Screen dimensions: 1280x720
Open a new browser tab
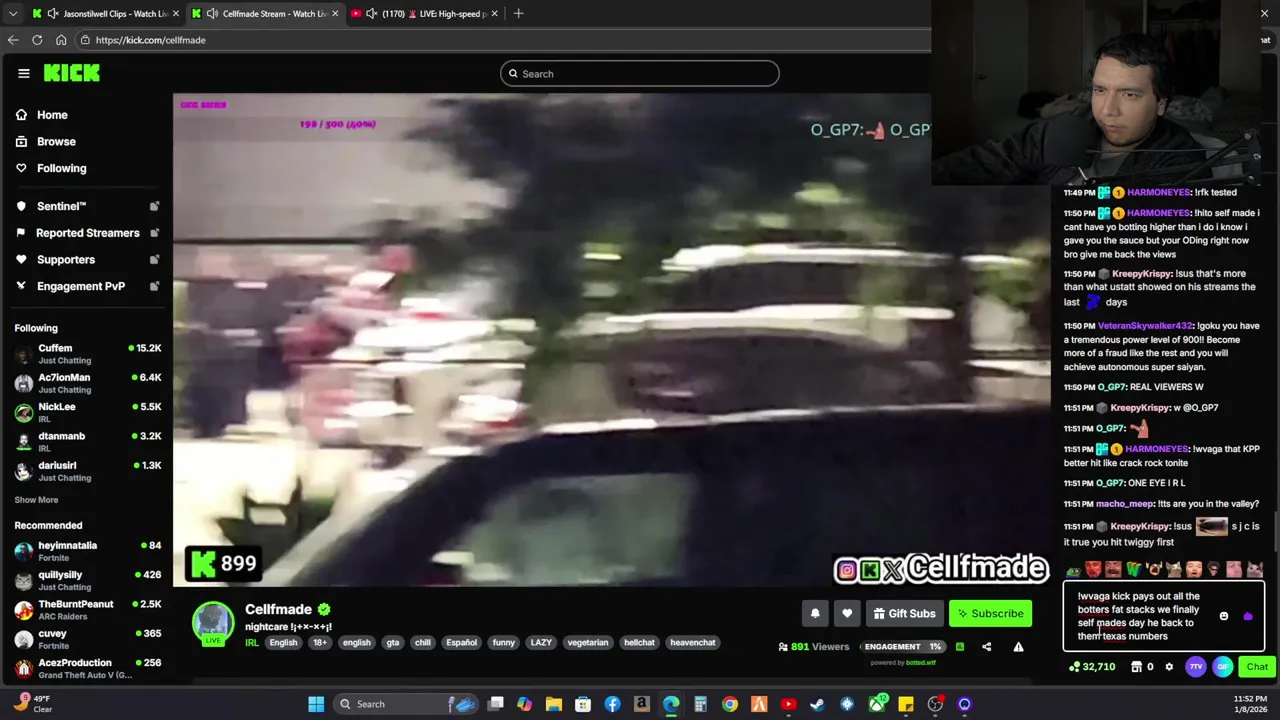[518, 14]
